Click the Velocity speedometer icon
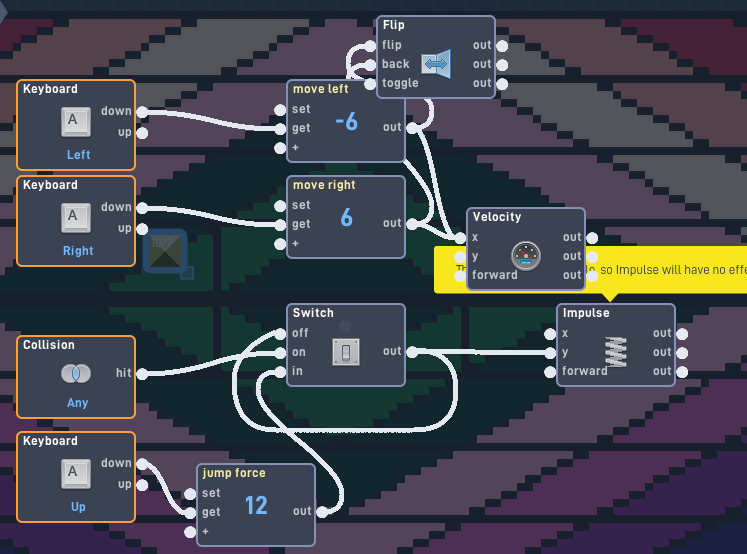Screen dimensions: 747x554 [526, 256]
